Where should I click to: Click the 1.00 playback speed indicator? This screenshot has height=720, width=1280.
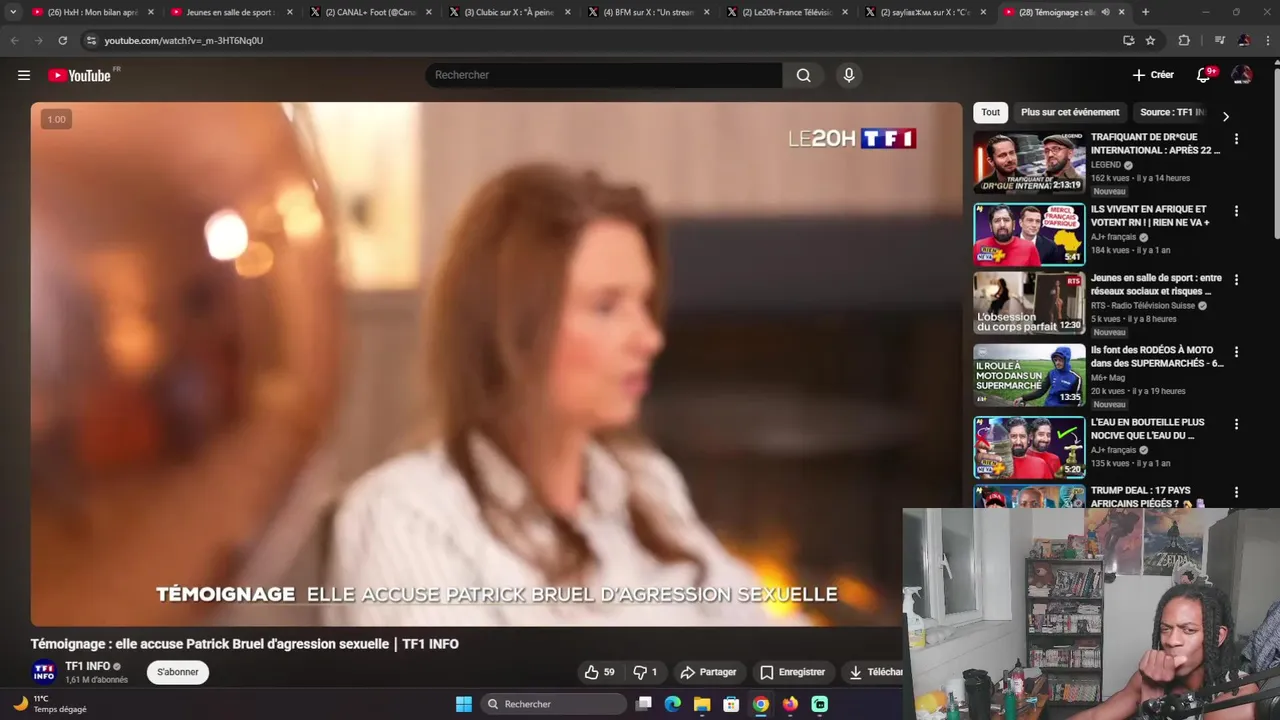57,119
